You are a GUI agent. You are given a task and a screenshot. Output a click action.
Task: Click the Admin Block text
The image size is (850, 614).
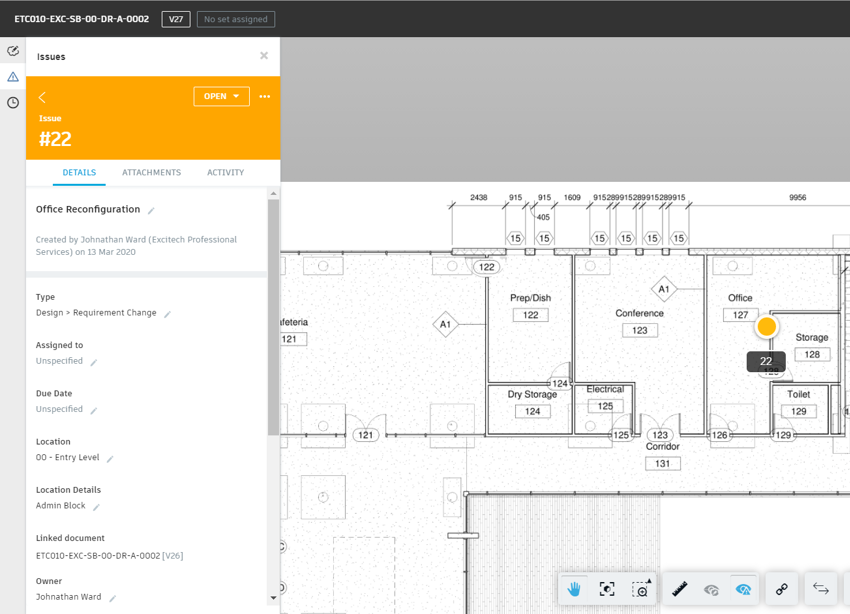pyautogui.click(x=61, y=506)
